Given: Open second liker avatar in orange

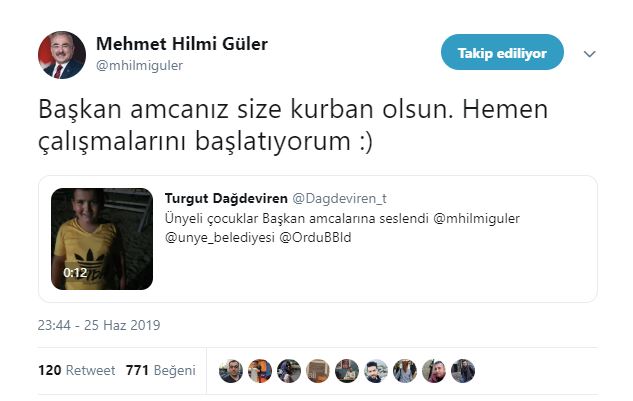Looking at the screenshot, I should (x=260, y=371).
